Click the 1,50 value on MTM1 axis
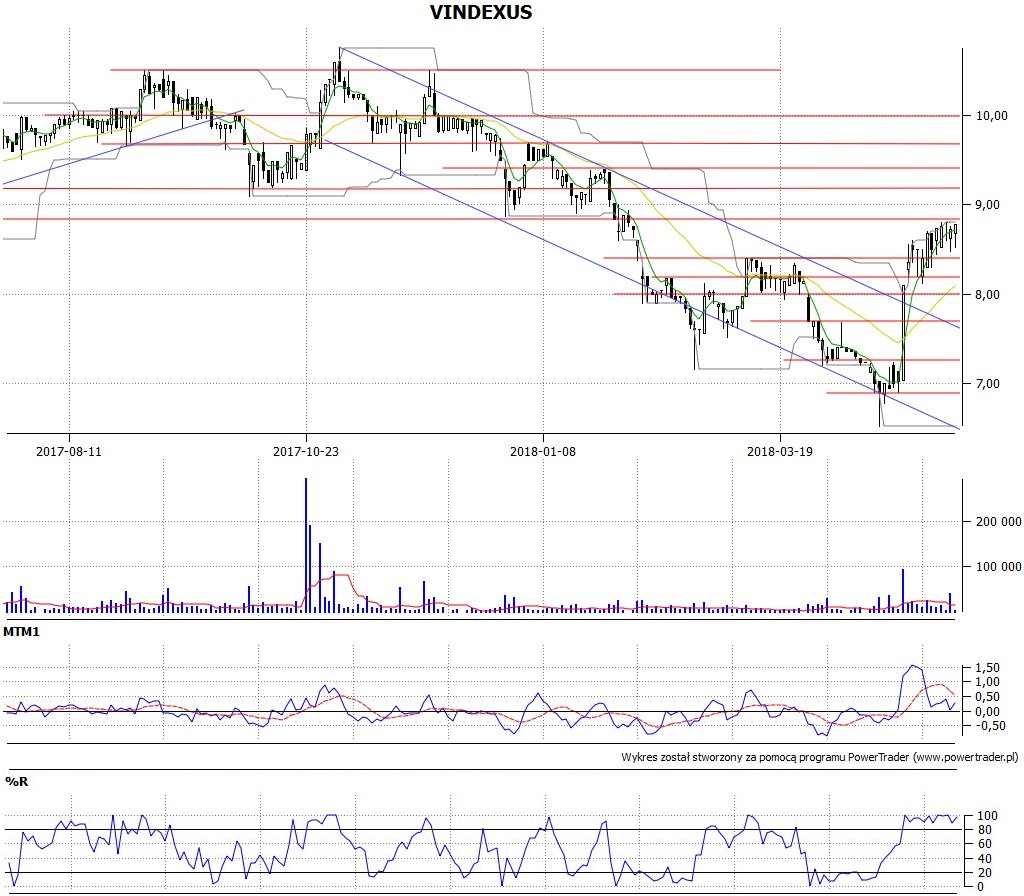1024x896 pixels. (987, 667)
